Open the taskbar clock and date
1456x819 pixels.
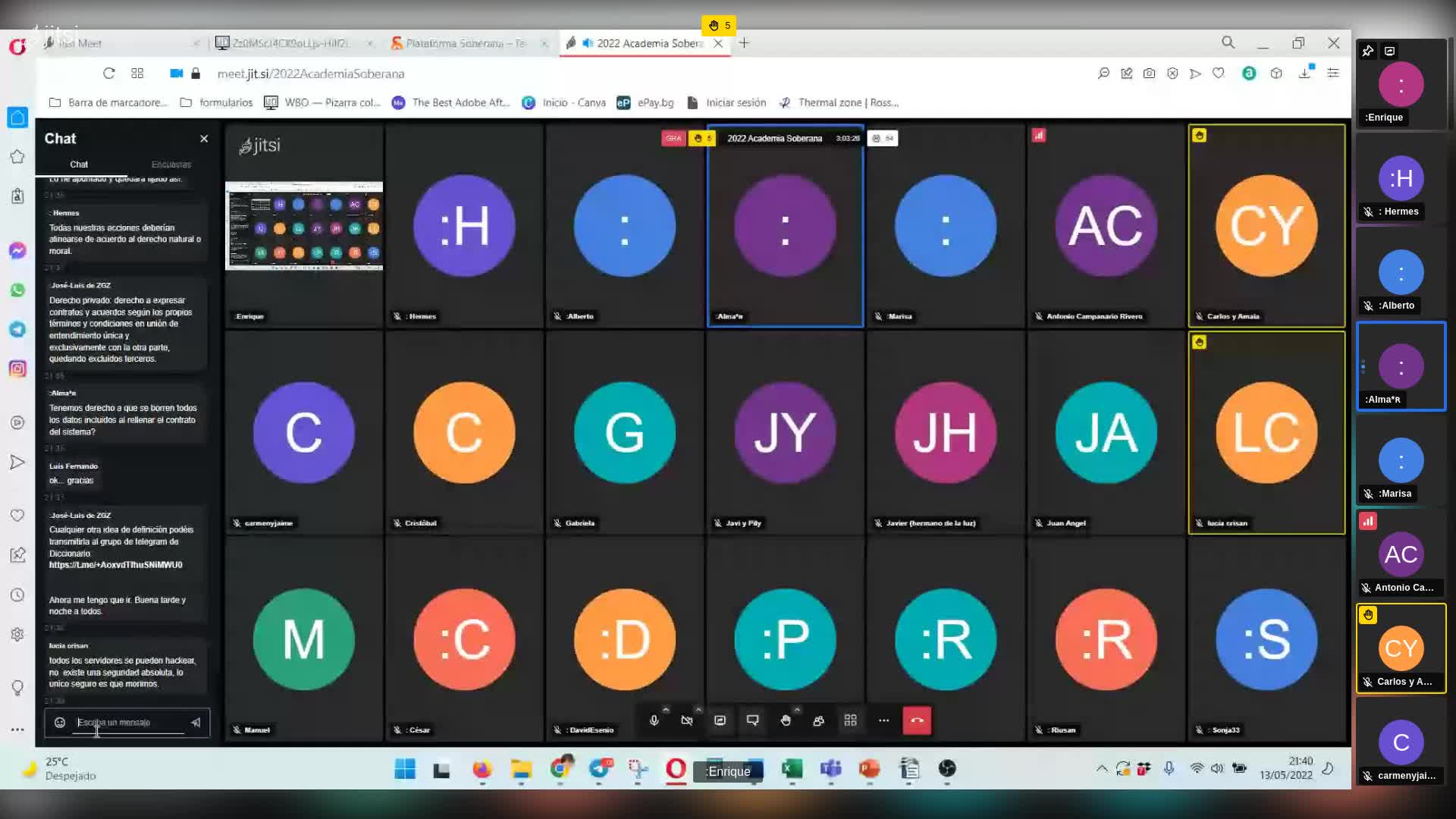pos(1286,768)
